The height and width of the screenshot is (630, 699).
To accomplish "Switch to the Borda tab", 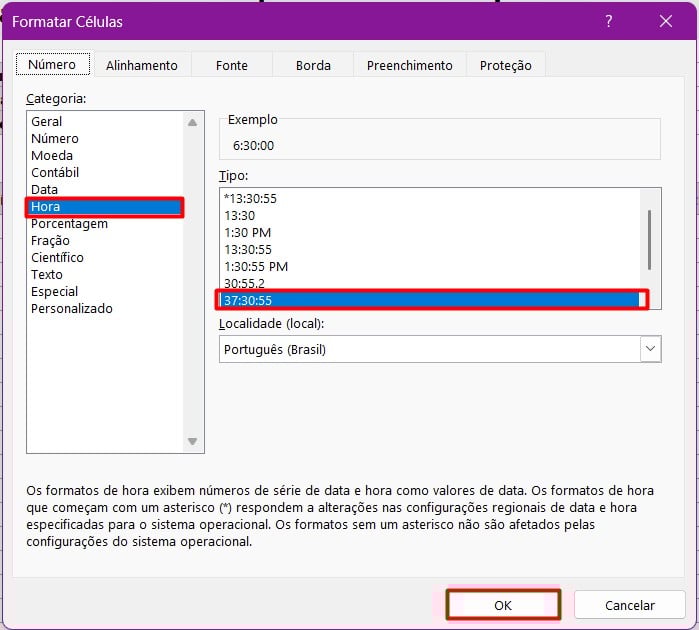I will point(313,66).
